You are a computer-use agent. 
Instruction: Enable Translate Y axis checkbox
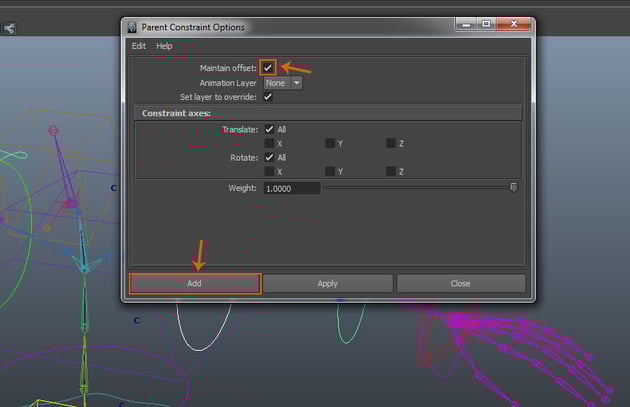click(x=330, y=143)
